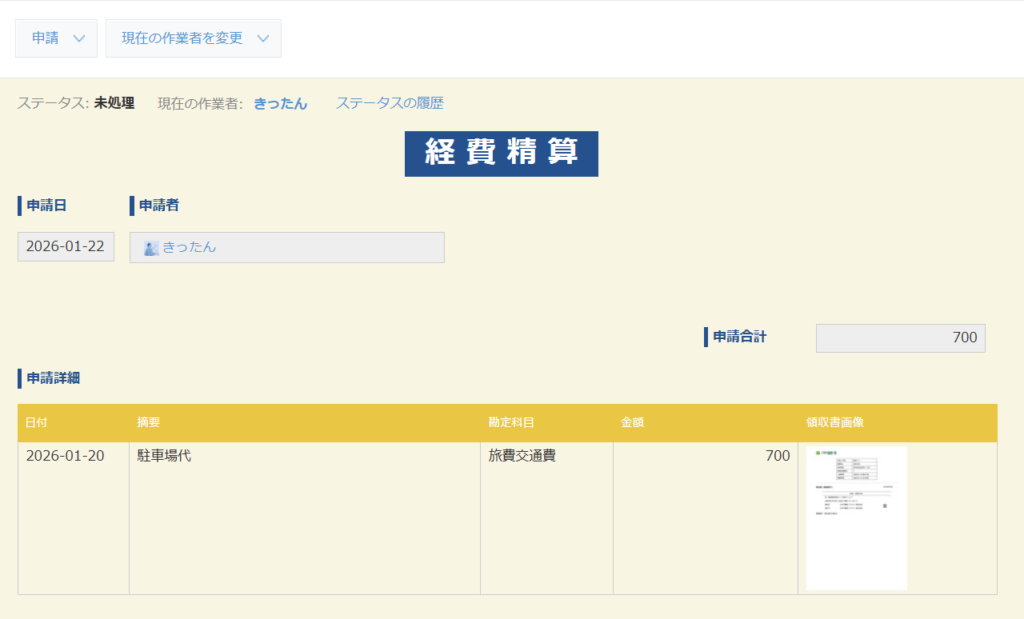Open the 申請 dropdown menu
The width and height of the screenshot is (1024, 619).
56,38
